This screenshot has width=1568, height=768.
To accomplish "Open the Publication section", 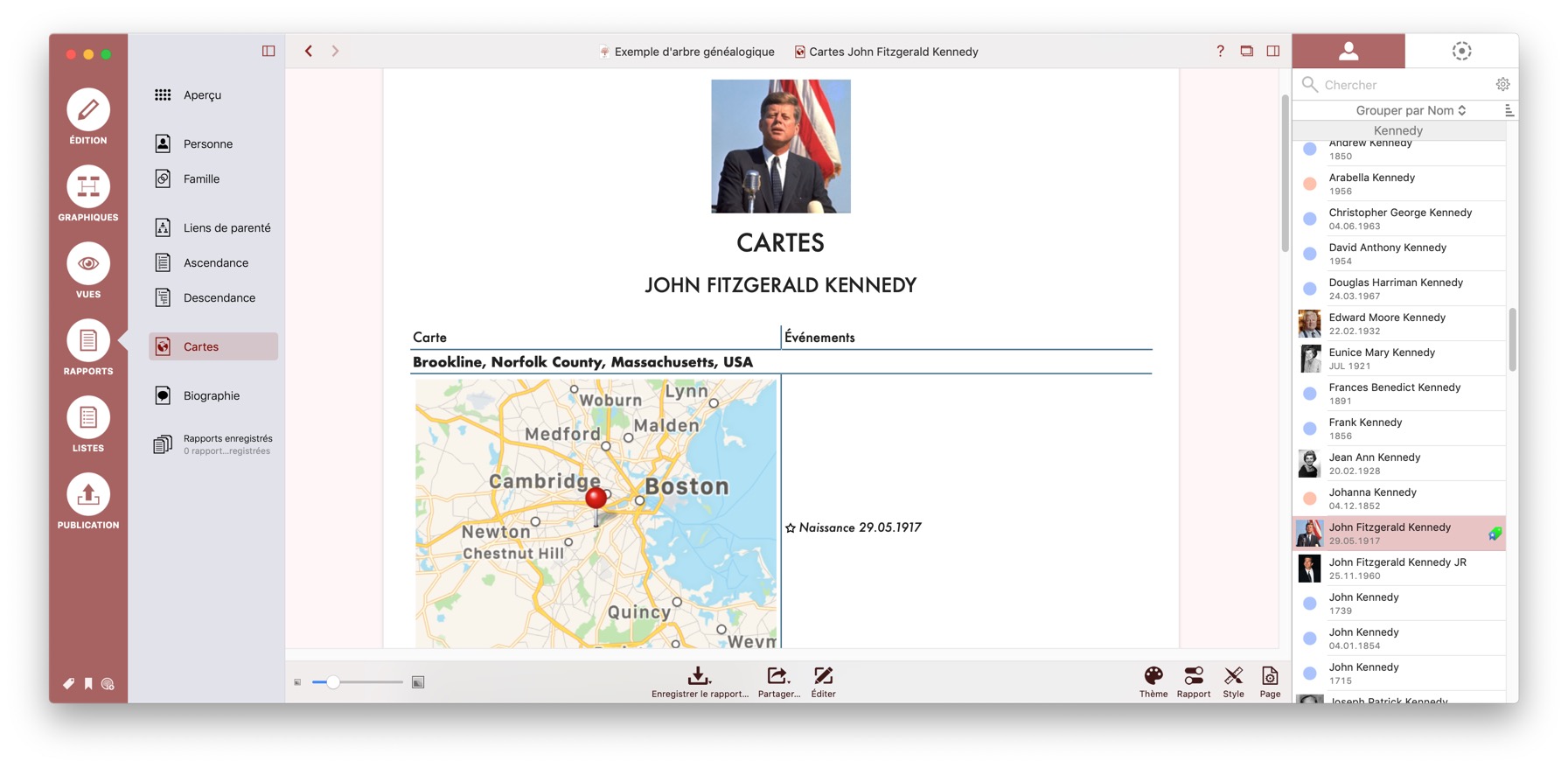I will click(88, 501).
